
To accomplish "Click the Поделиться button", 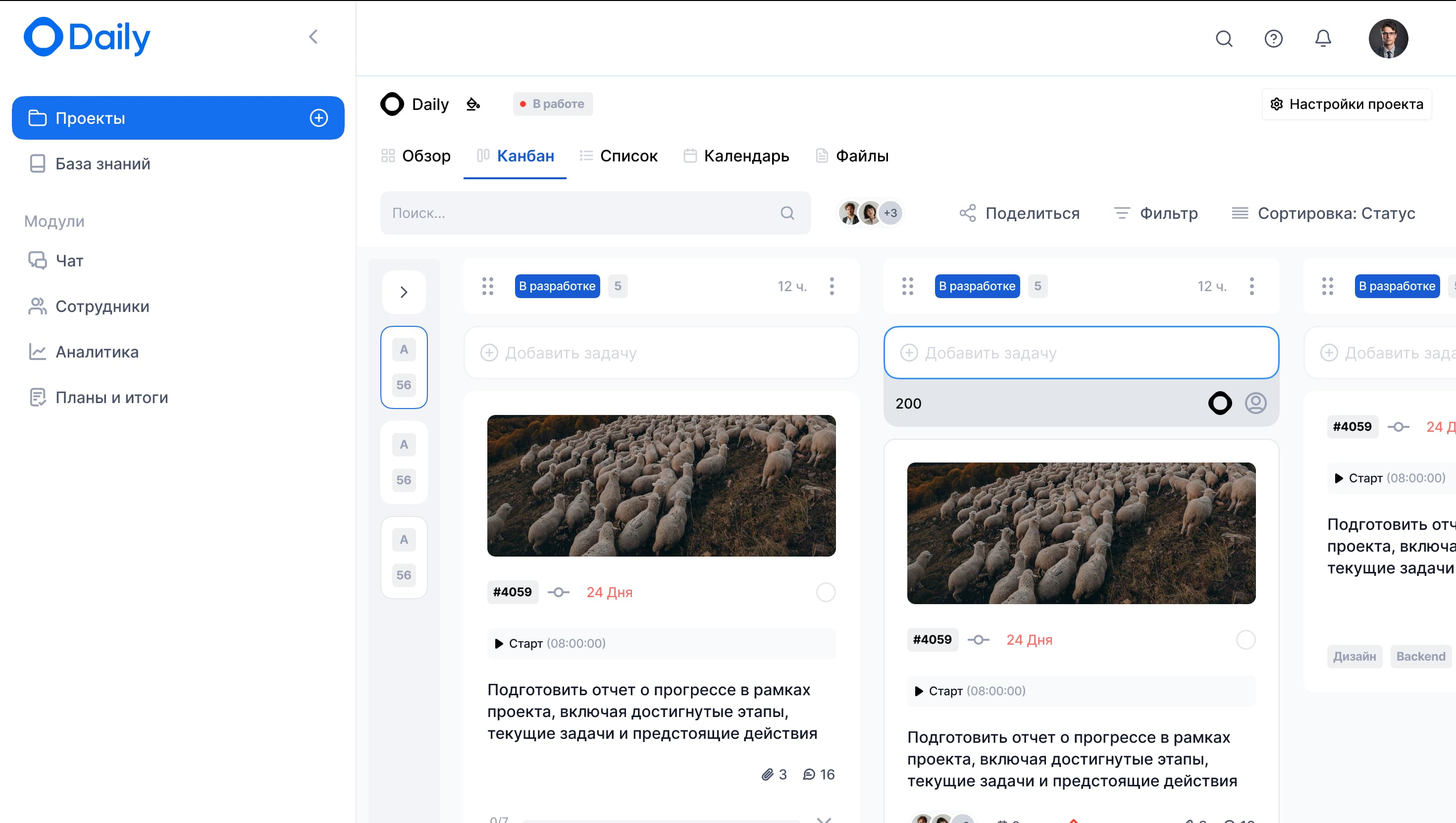I will (x=1020, y=213).
